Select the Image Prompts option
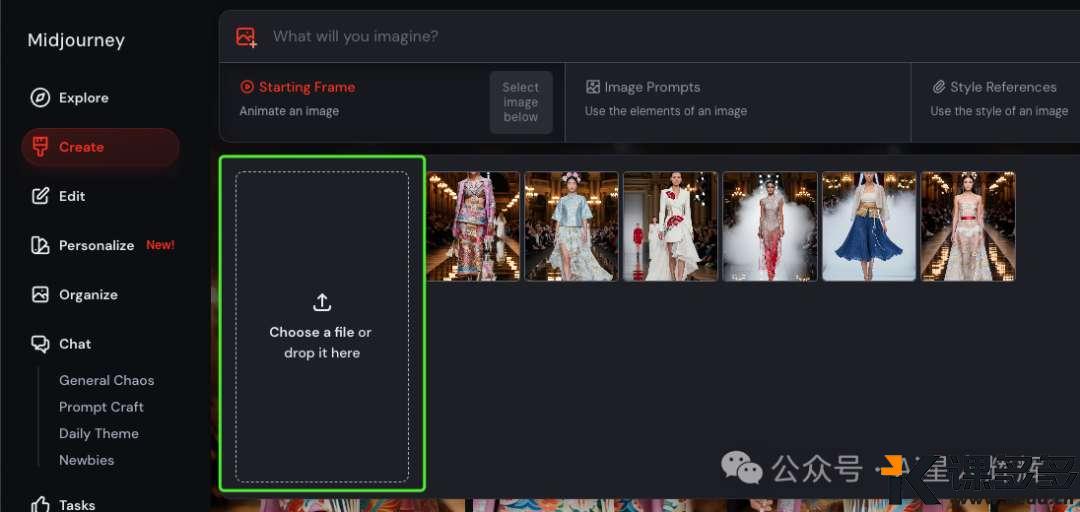 pyautogui.click(x=652, y=88)
